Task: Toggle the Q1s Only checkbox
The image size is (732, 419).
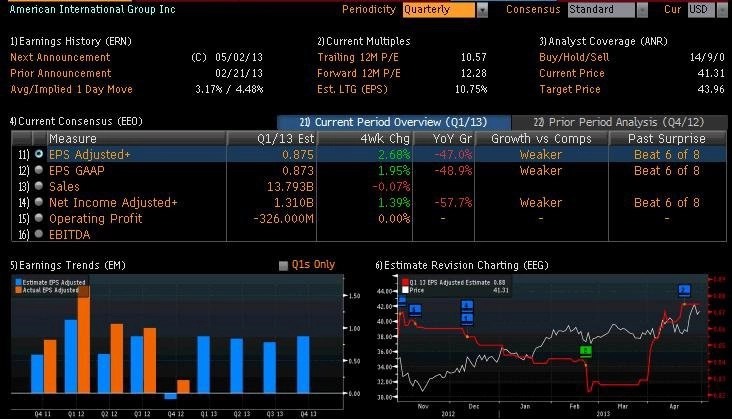Action: tap(283, 265)
